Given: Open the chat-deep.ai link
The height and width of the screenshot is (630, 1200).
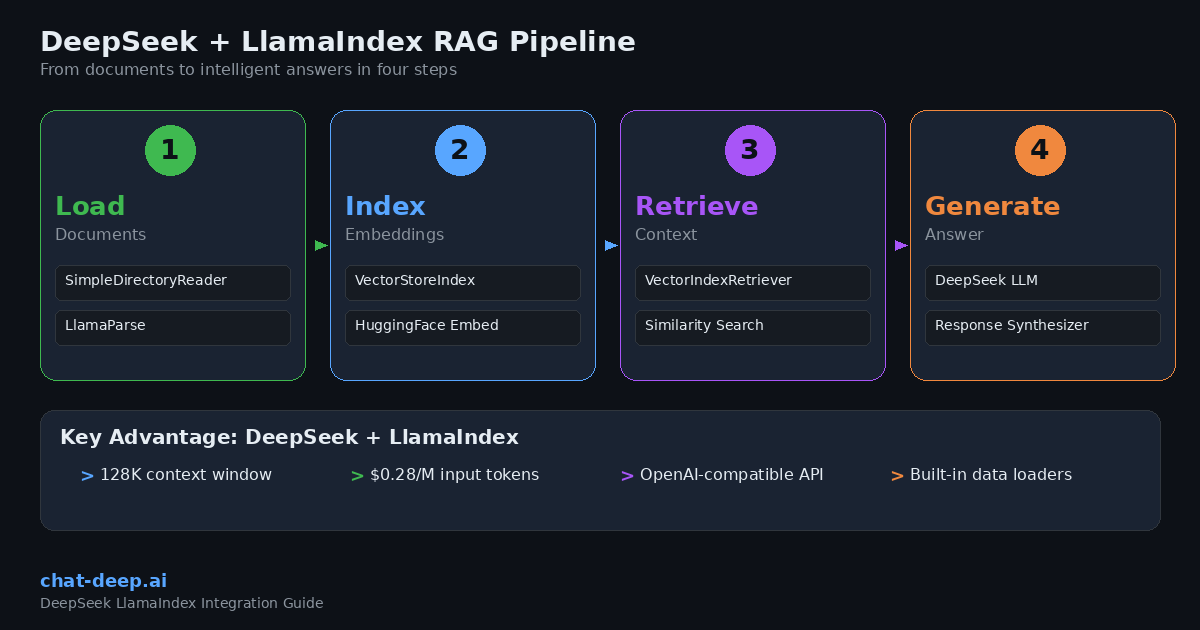Looking at the screenshot, I should (101, 580).
